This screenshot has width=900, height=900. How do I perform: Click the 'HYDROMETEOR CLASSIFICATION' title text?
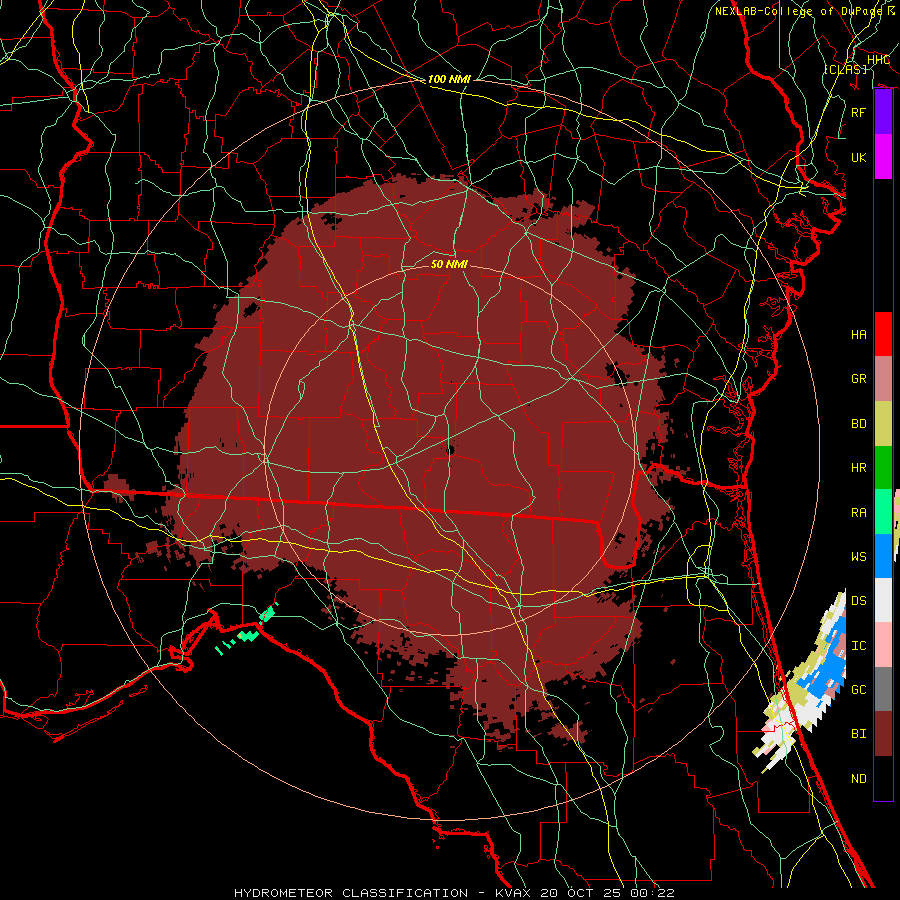tap(351, 893)
